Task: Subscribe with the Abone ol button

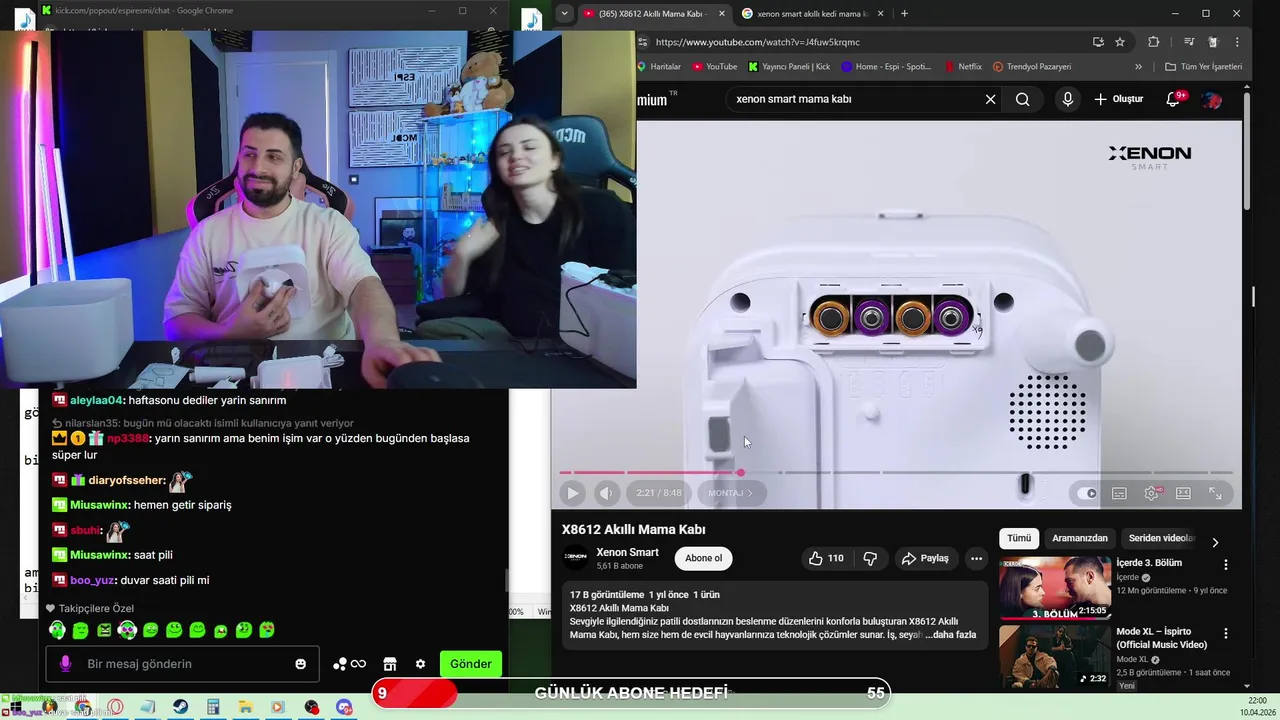Action: (703, 558)
